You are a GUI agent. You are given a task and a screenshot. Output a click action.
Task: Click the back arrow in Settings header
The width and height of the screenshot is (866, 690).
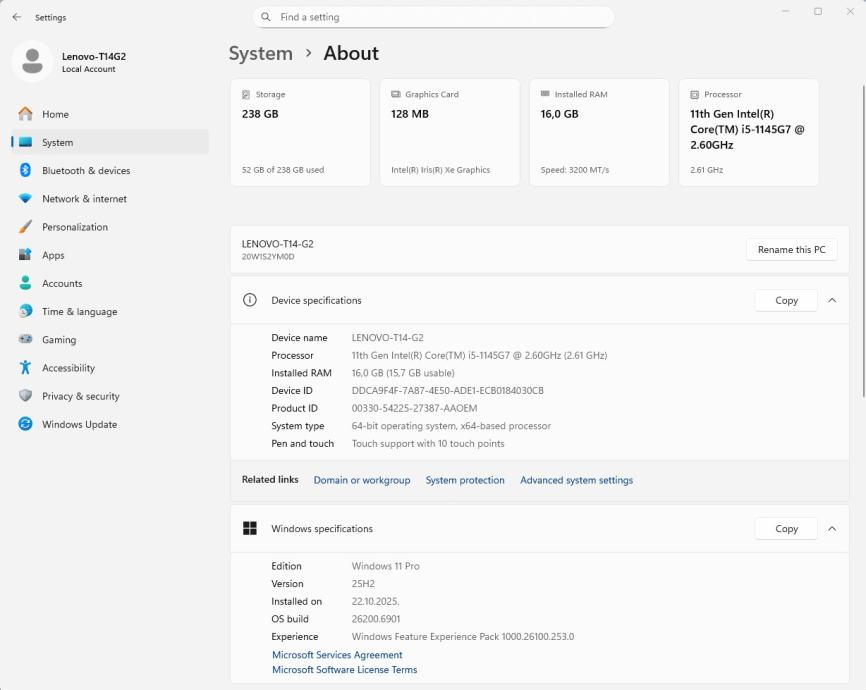(x=16, y=17)
